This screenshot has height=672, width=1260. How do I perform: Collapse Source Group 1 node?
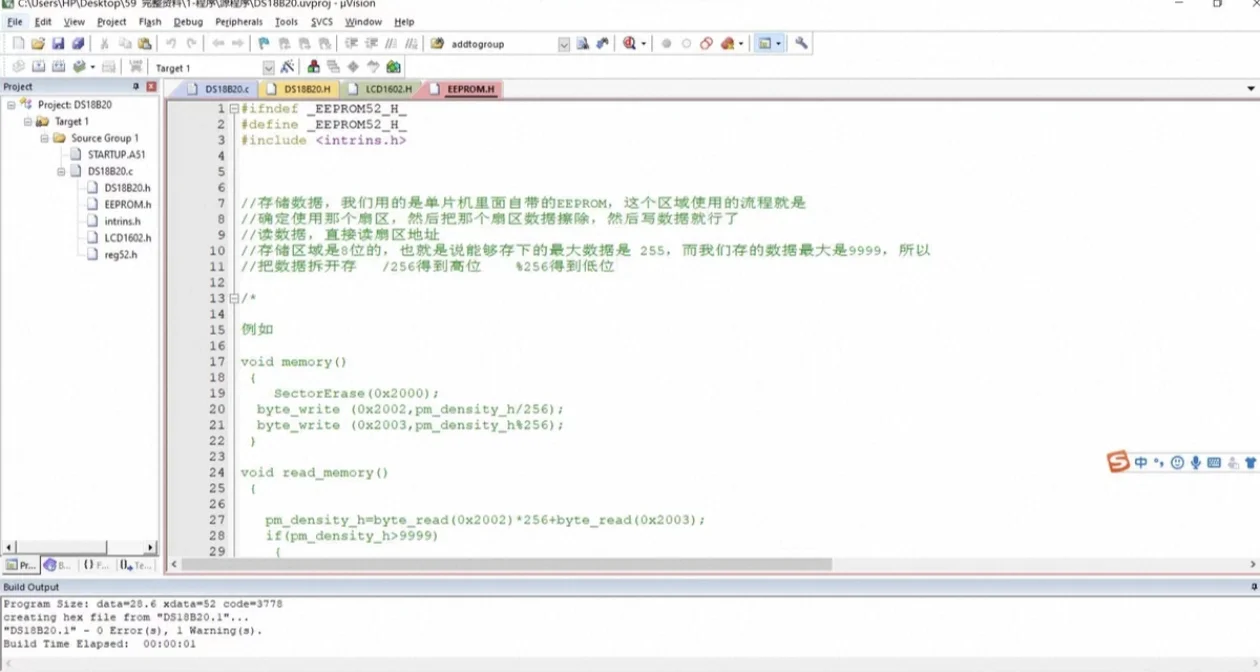[45, 138]
